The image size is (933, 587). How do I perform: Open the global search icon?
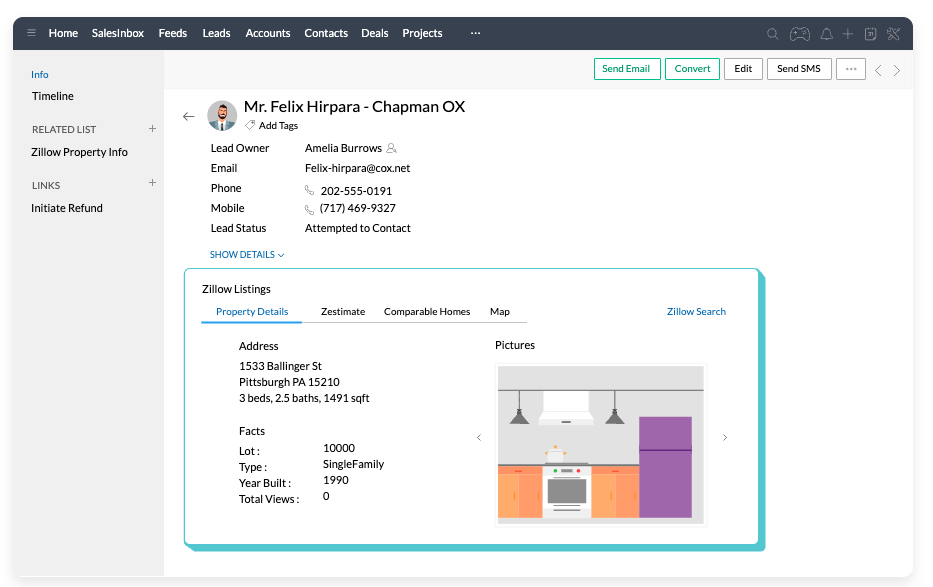(772, 33)
